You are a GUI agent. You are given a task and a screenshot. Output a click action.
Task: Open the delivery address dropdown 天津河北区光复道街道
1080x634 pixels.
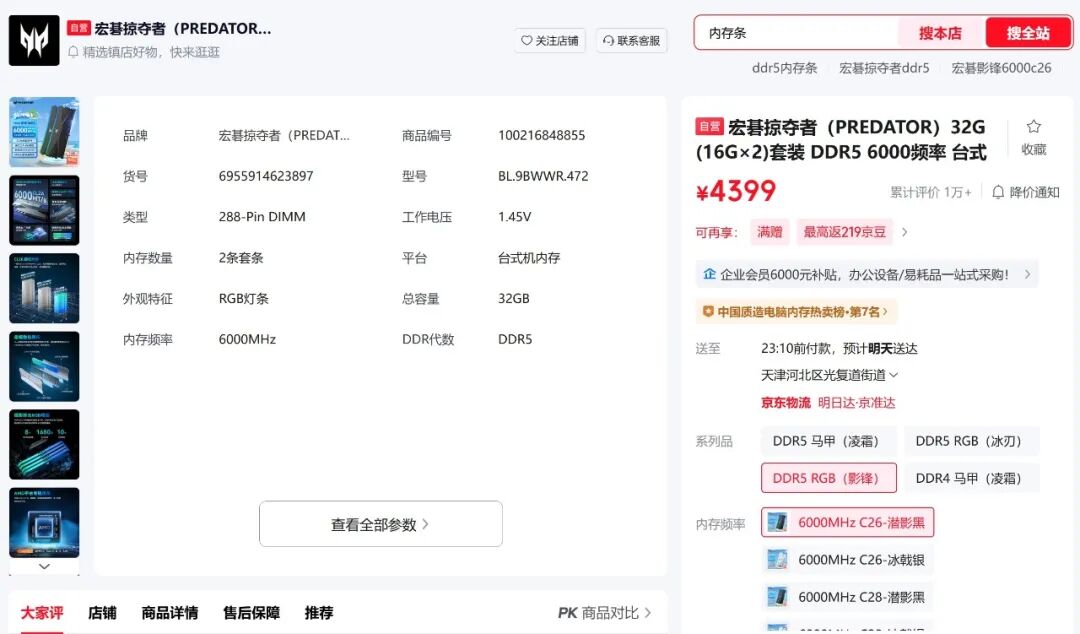(829, 375)
